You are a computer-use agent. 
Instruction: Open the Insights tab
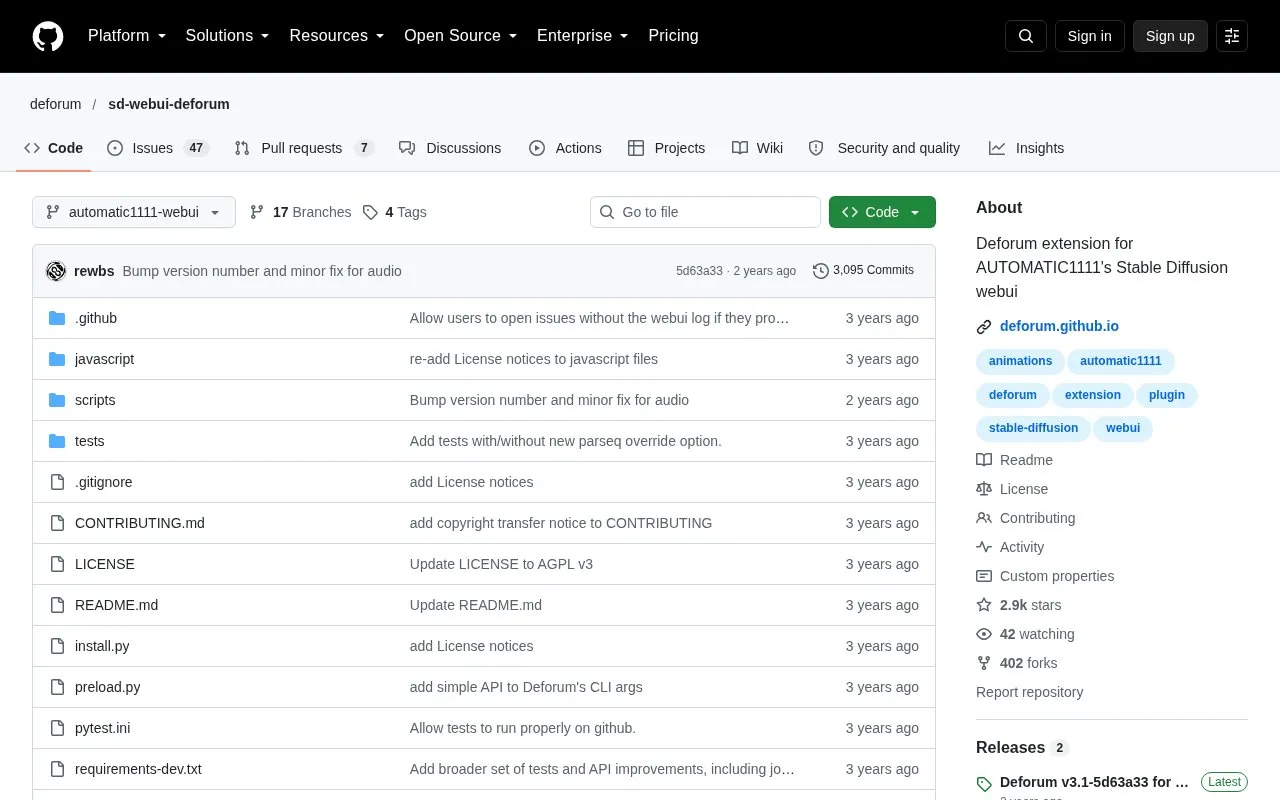pos(1026,148)
